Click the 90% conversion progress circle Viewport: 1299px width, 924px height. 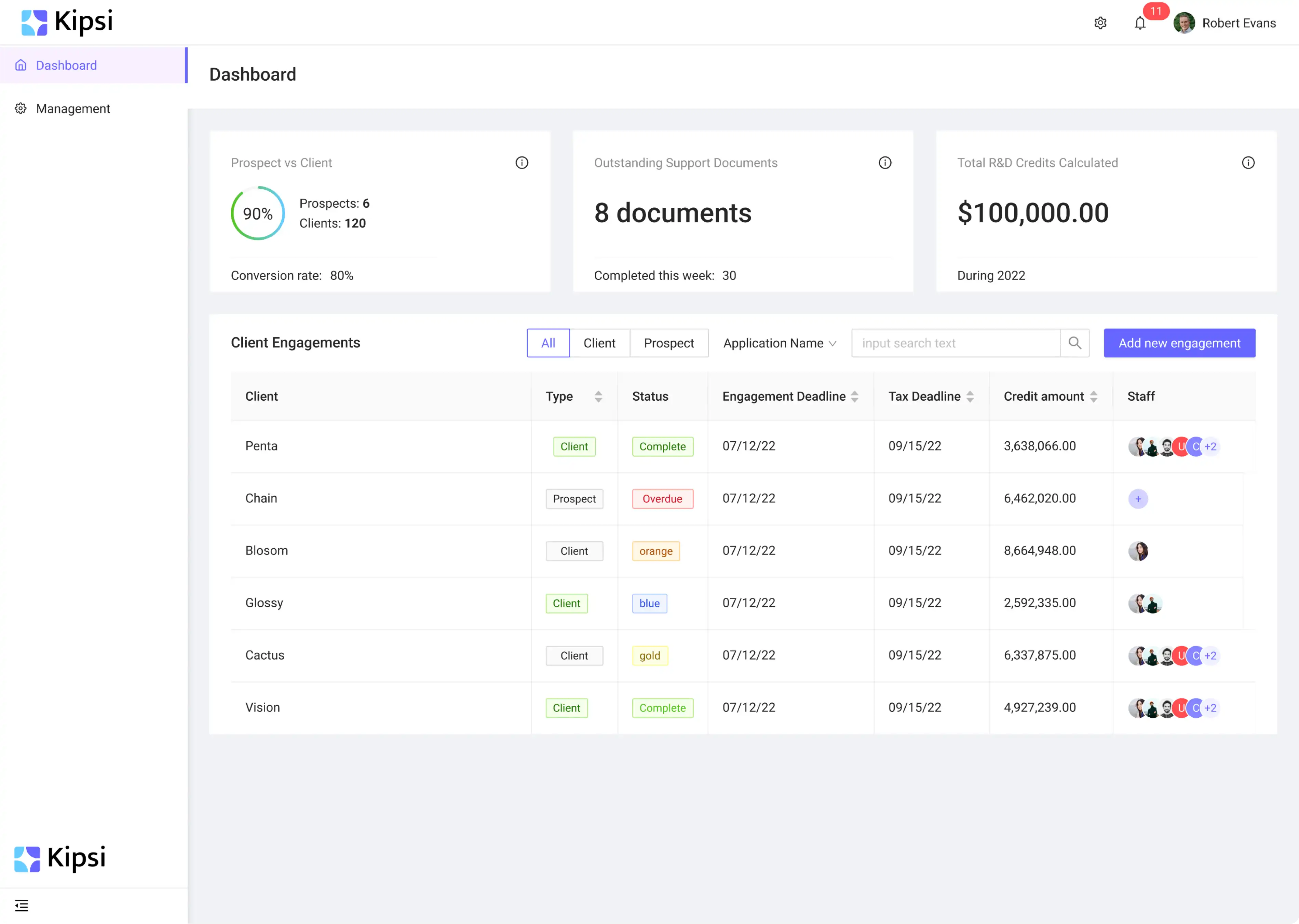point(258,213)
